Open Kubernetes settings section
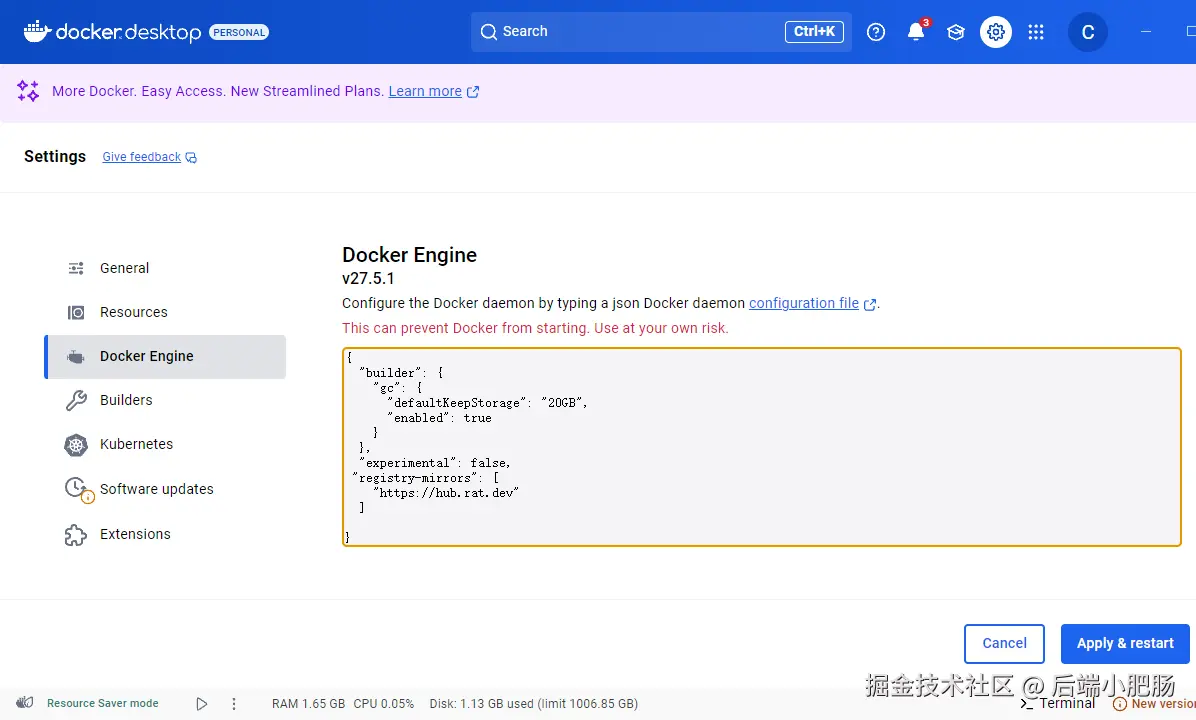1196x720 pixels. (x=136, y=444)
